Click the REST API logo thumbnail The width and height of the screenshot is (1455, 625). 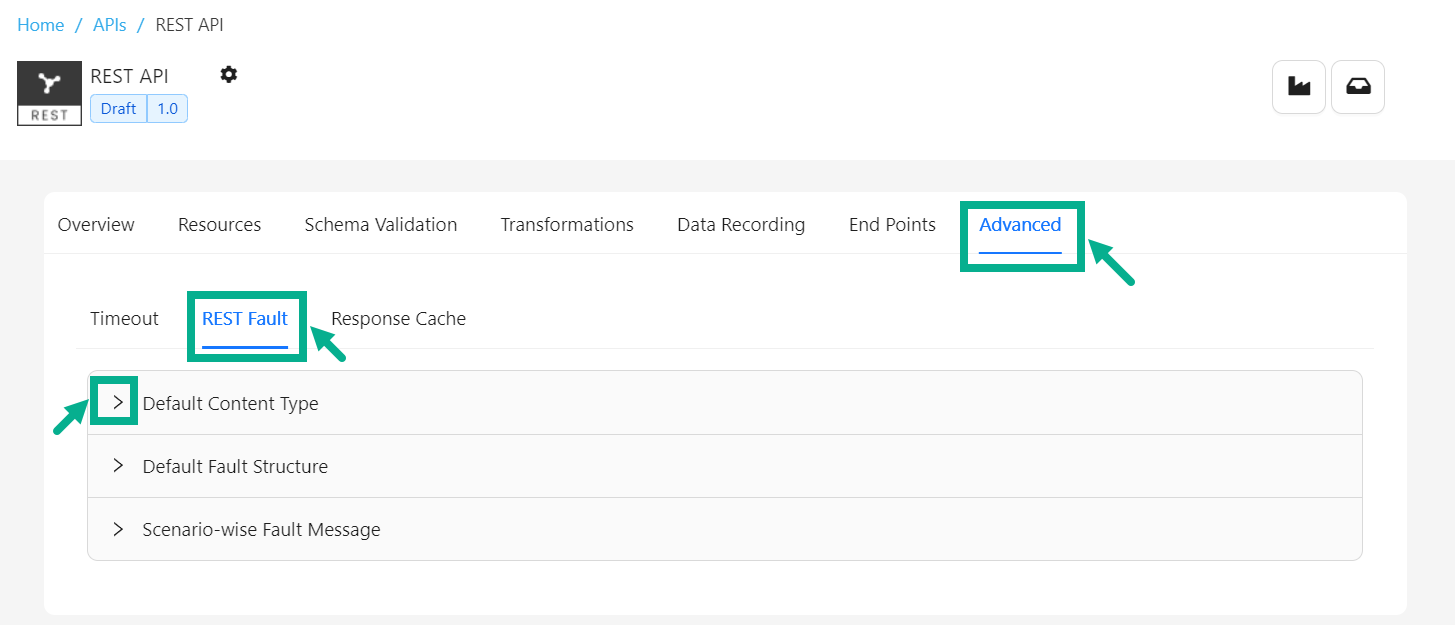(x=49, y=93)
